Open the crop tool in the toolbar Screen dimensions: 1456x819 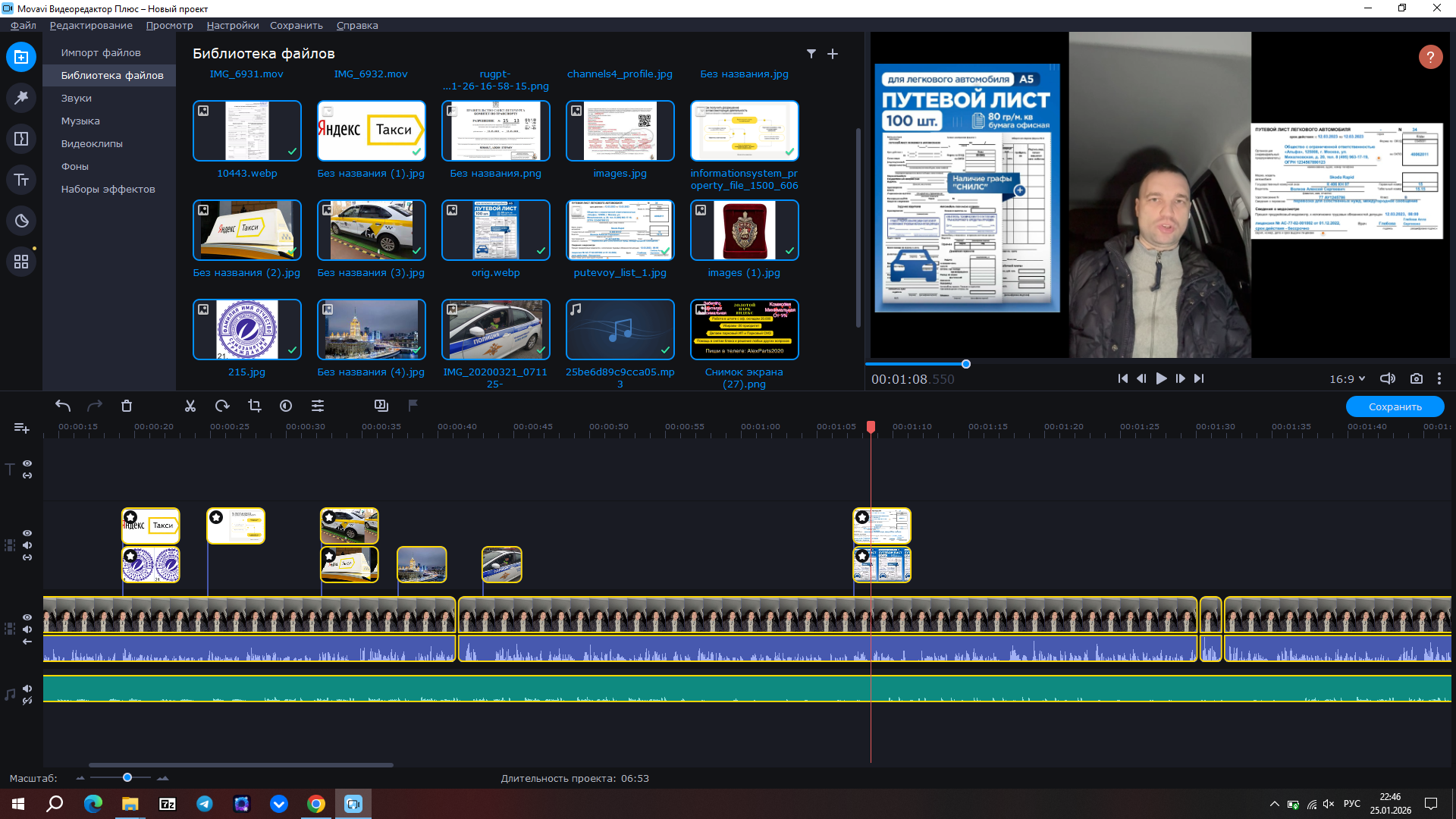(x=255, y=406)
